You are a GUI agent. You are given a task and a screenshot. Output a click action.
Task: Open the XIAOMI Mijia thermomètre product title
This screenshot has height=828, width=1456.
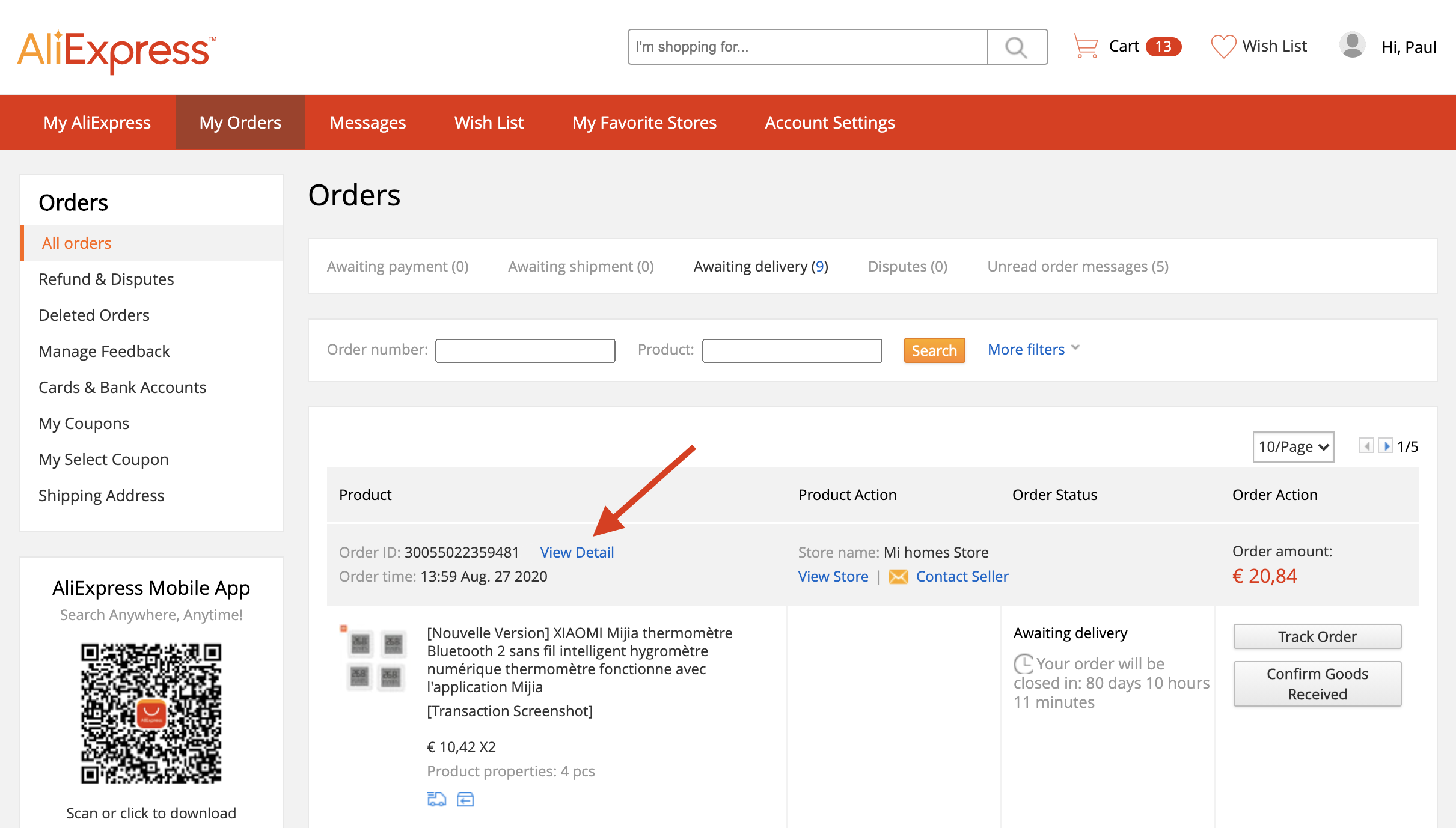coord(580,659)
